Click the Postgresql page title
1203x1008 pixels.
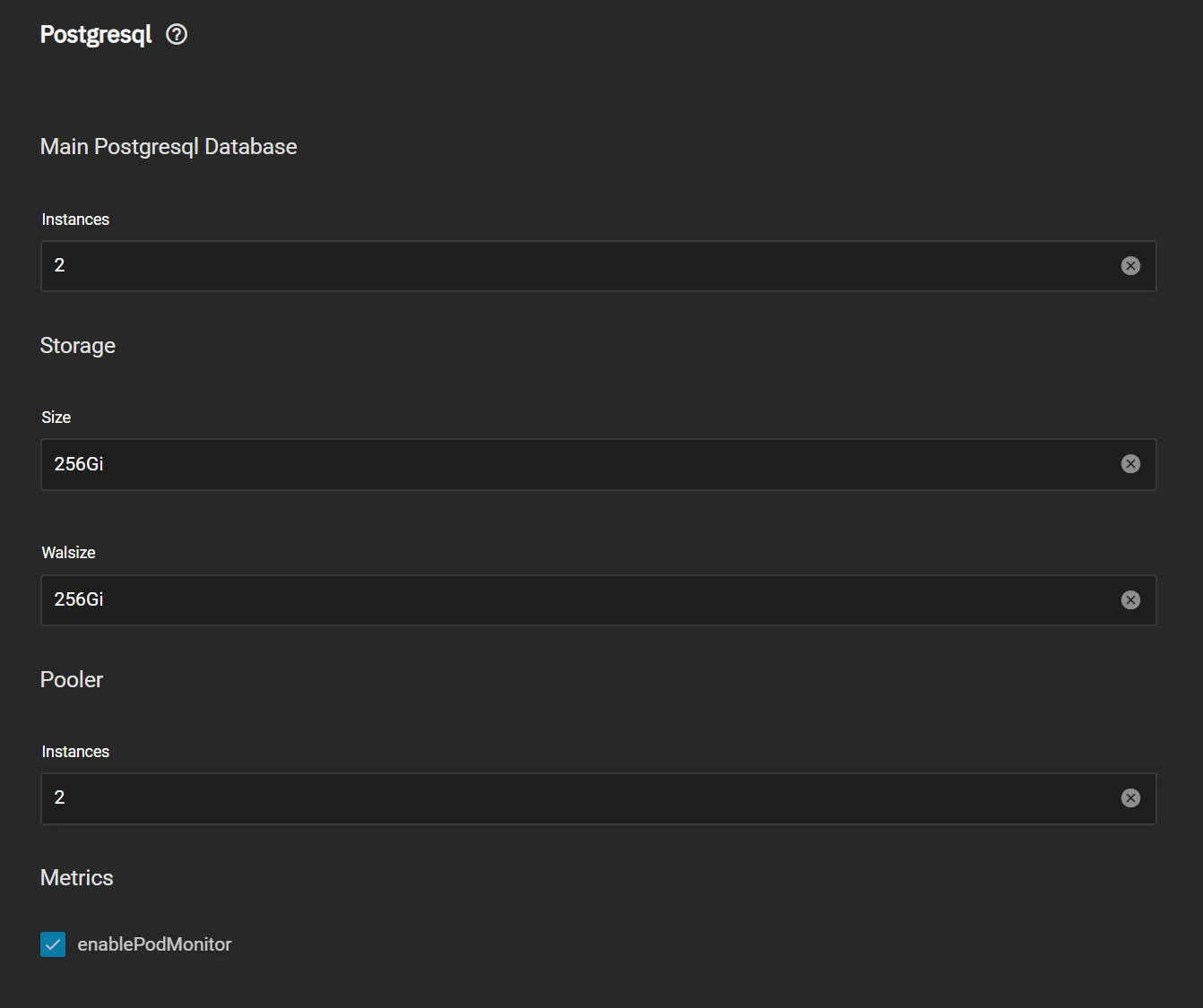point(95,33)
